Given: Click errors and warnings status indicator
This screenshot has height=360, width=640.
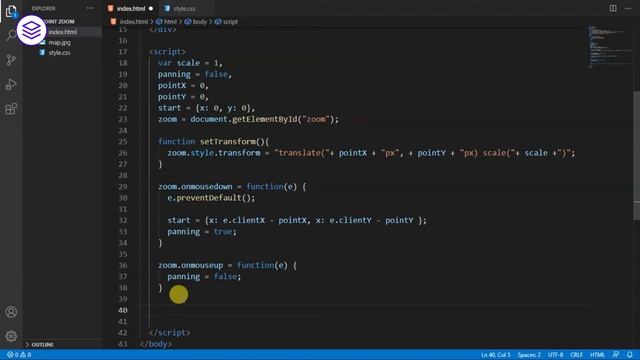Looking at the screenshot, I should coord(19,355).
